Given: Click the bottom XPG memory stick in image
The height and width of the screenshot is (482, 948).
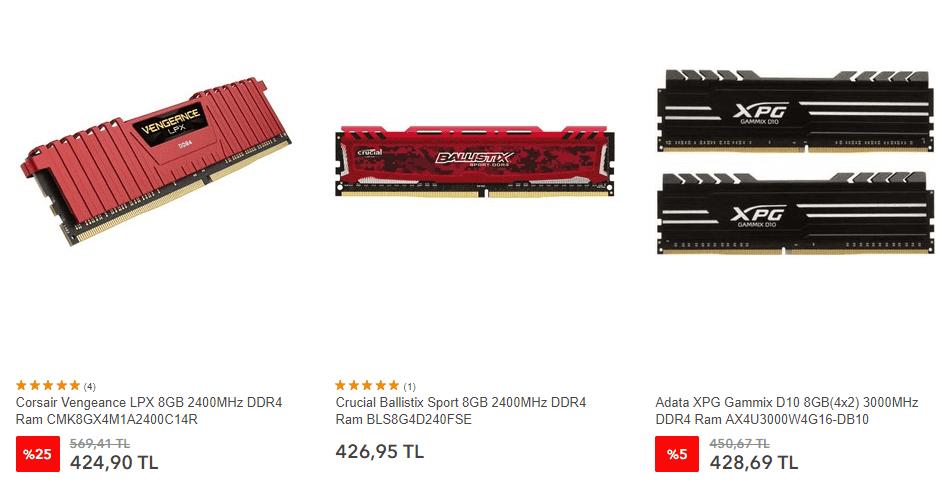Looking at the screenshot, I should coord(793,213).
